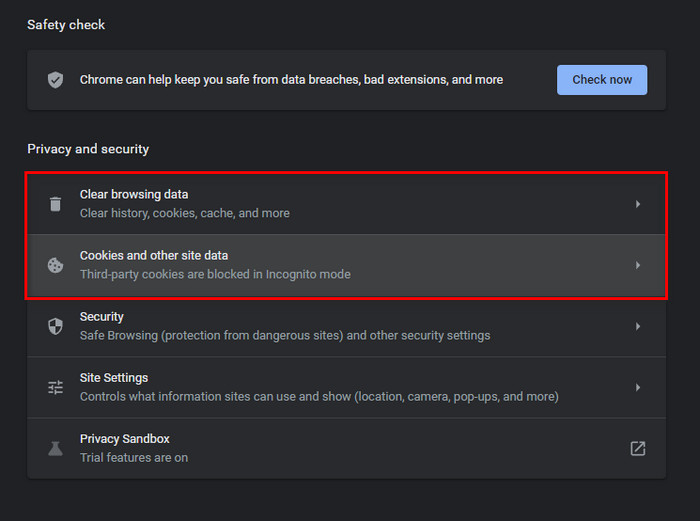Expand Clear browsing data arrow
The image size is (700, 521).
pos(638,204)
